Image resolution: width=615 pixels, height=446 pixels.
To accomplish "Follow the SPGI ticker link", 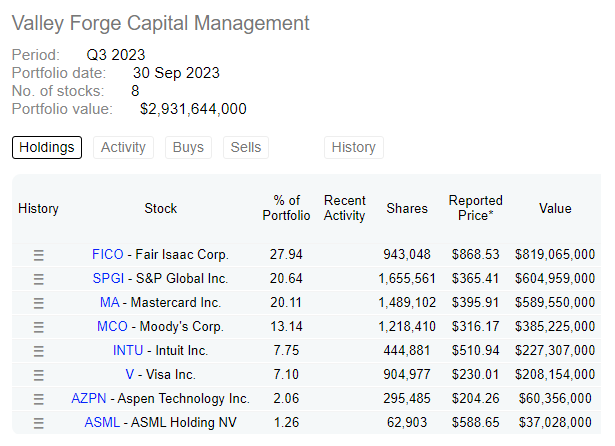I will tap(108, 279).
